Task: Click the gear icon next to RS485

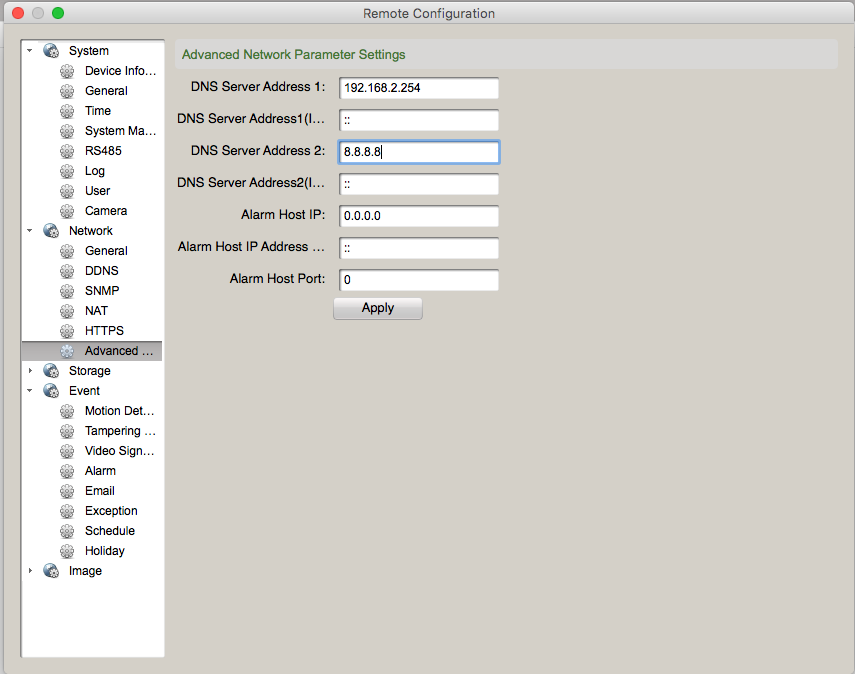Action: (x=67, y=151)
